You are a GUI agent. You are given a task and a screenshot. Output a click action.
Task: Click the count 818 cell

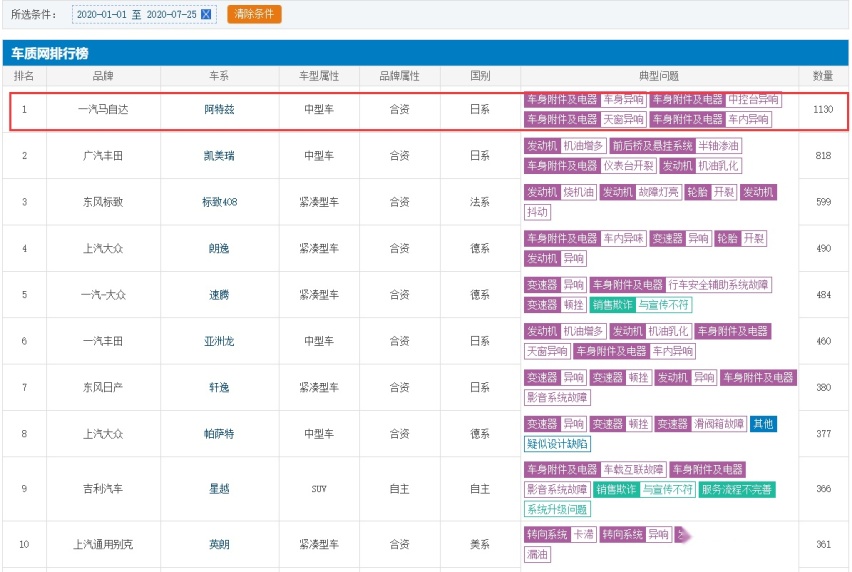coord(823,156)
